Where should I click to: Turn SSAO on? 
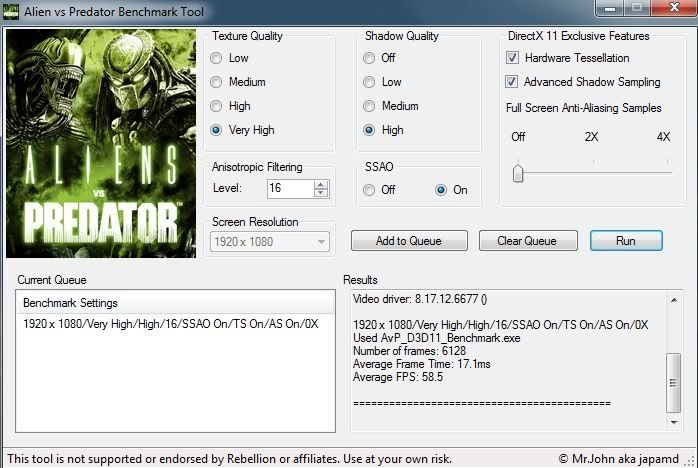pos(441,190)
